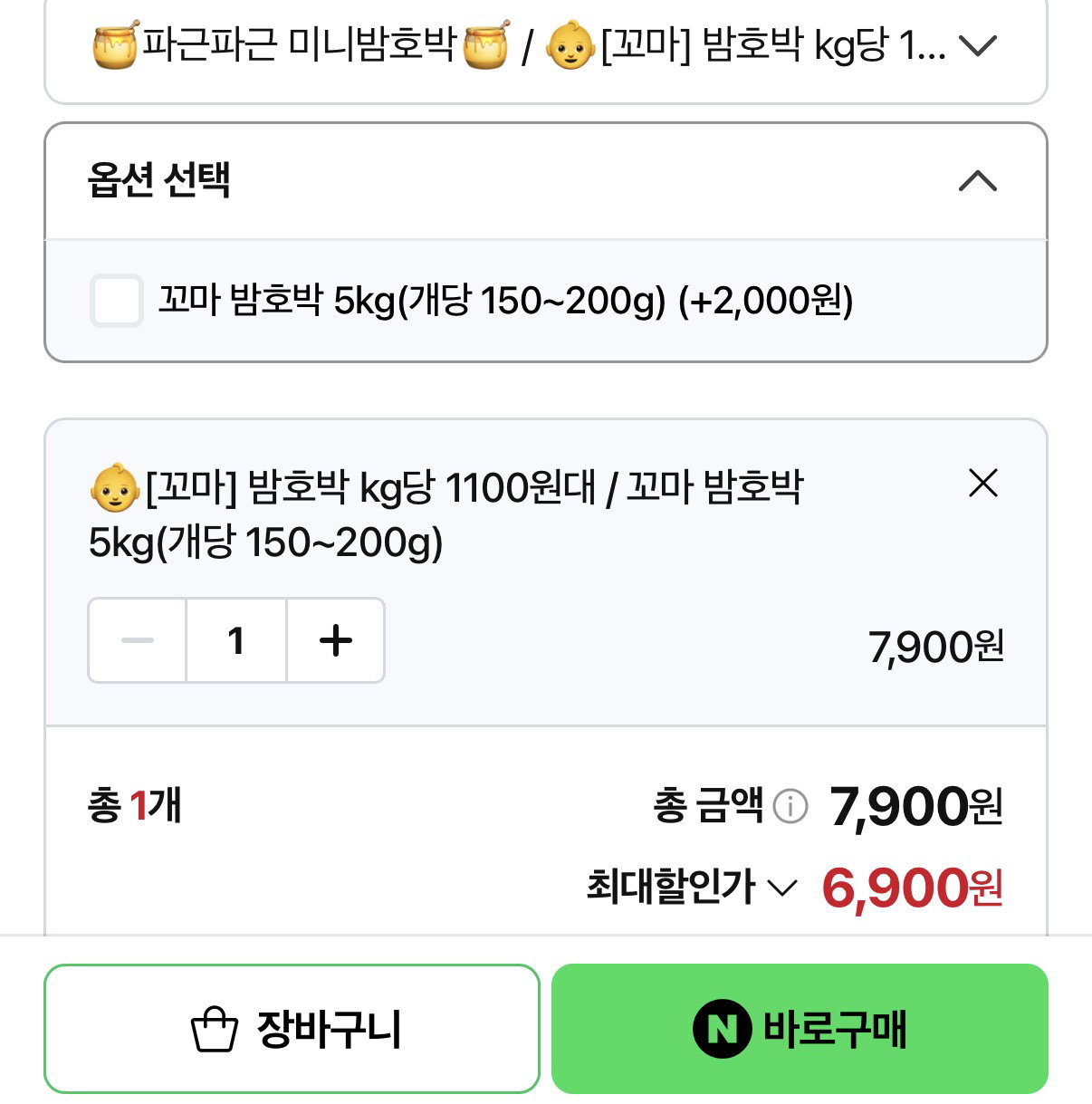Click the 파근파근 미니밤호박 product selection text
This screenshot has height=1104, width=1092.
[300, 45]
